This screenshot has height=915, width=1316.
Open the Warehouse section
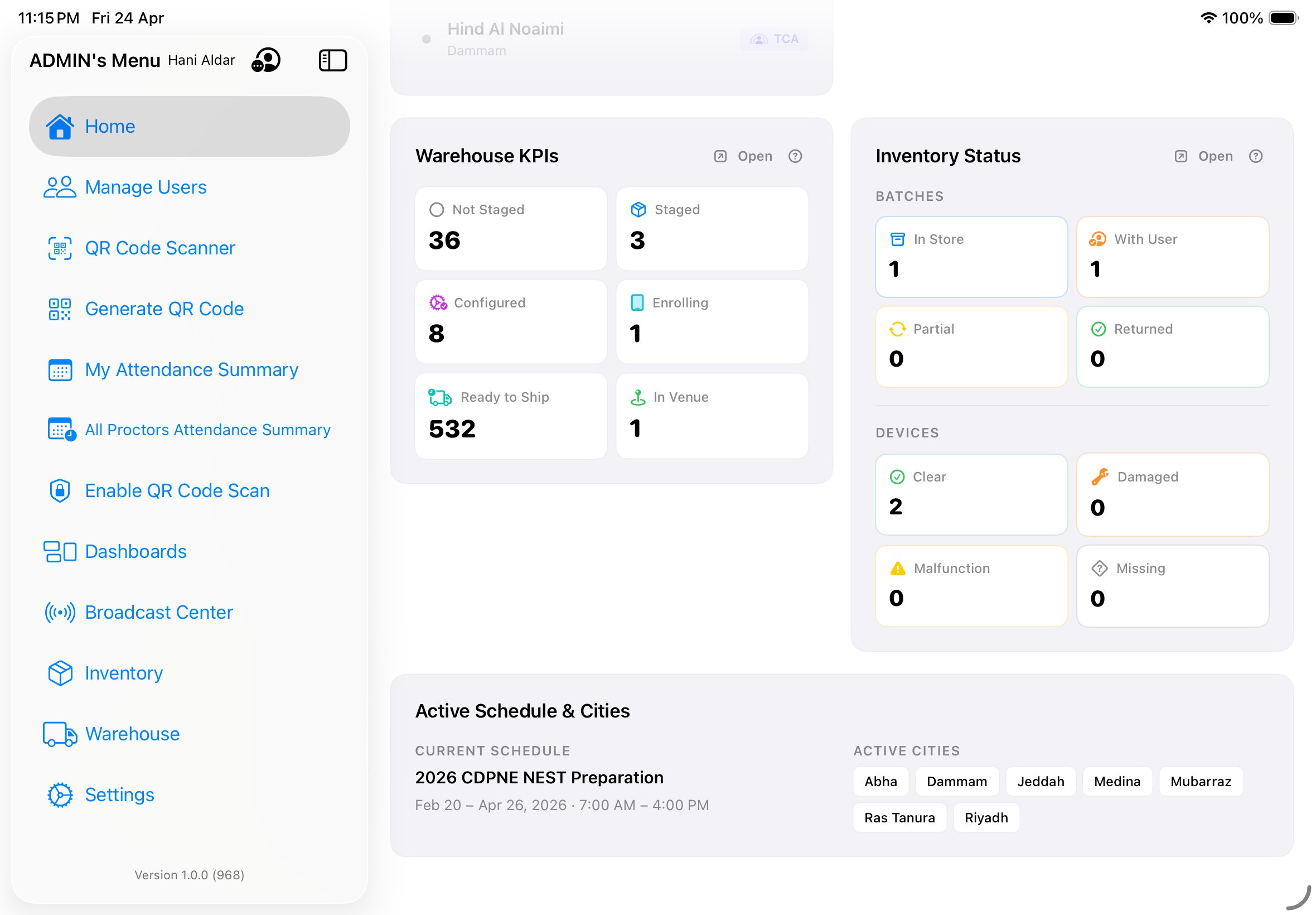click(132, 734)
